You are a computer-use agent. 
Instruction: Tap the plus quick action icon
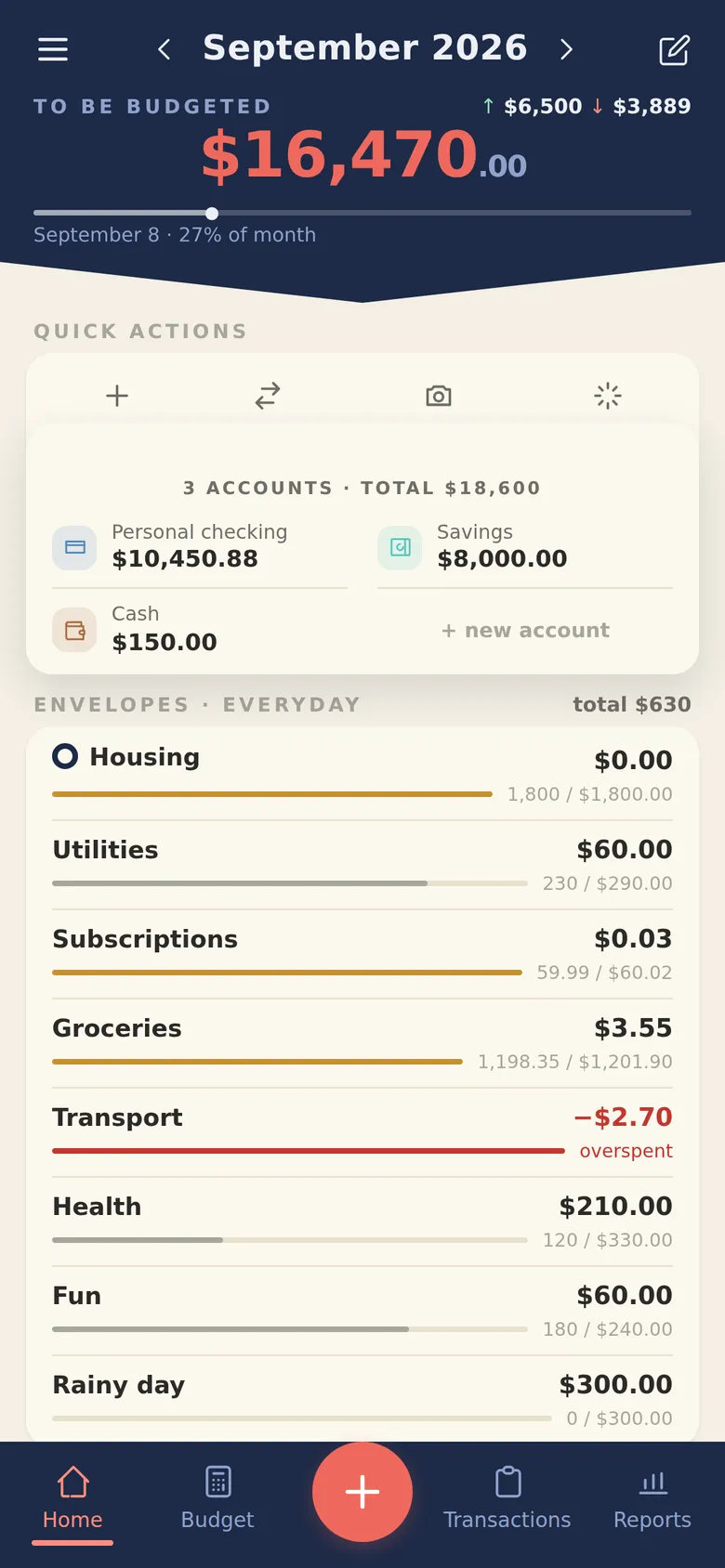pyautogui.click(x=117, y=396)
